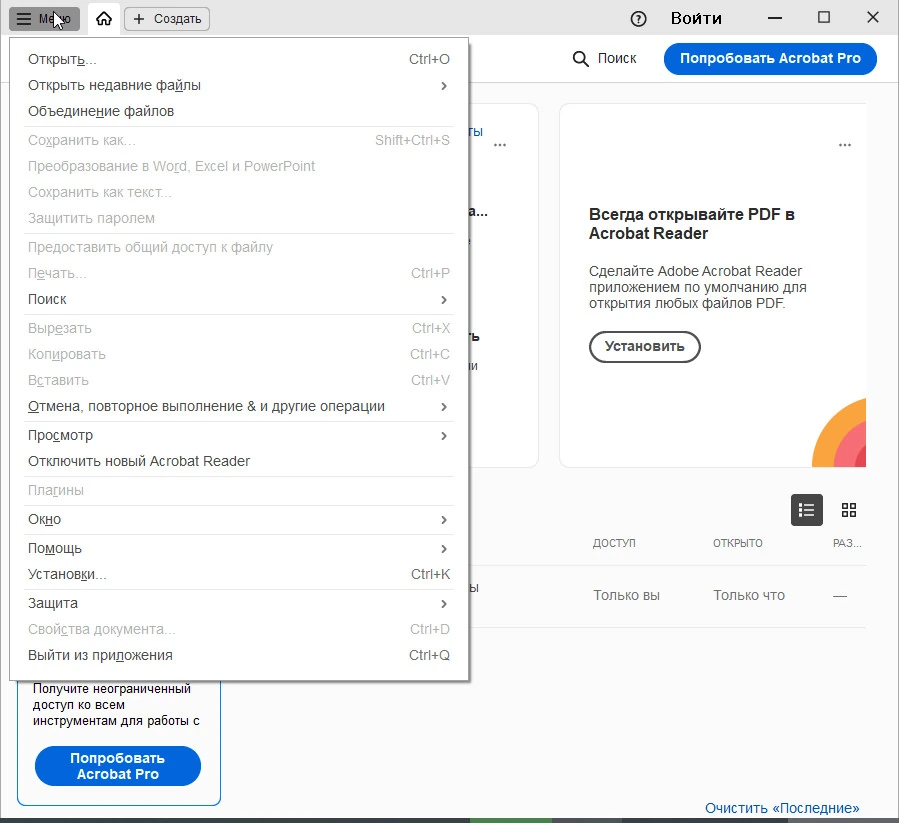The height and width of the screenshot is (823, 899).
Task: Click the Войти sign-in link
Action: click(696, 18)
